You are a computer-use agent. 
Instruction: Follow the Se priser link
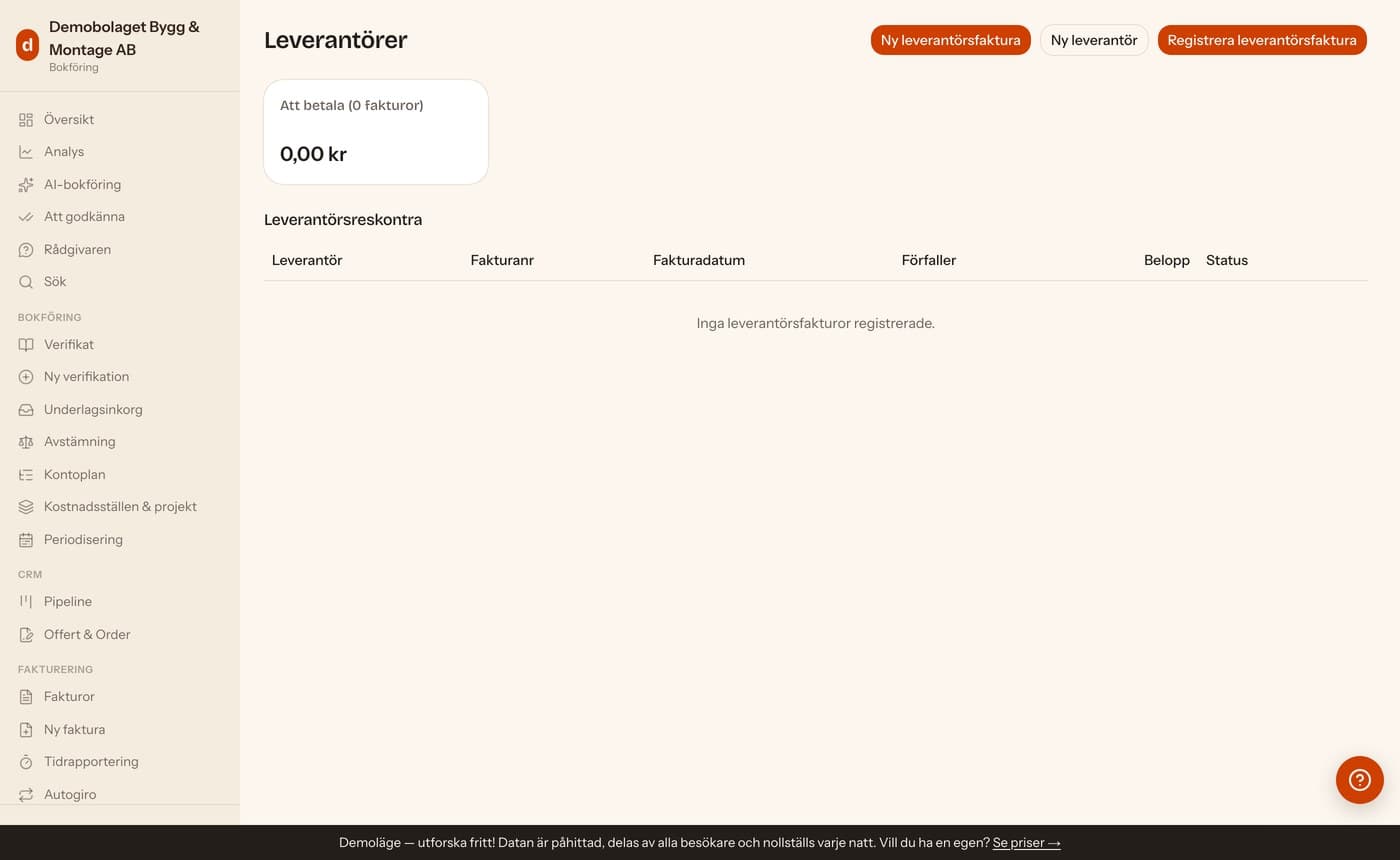coord(1026,843)
